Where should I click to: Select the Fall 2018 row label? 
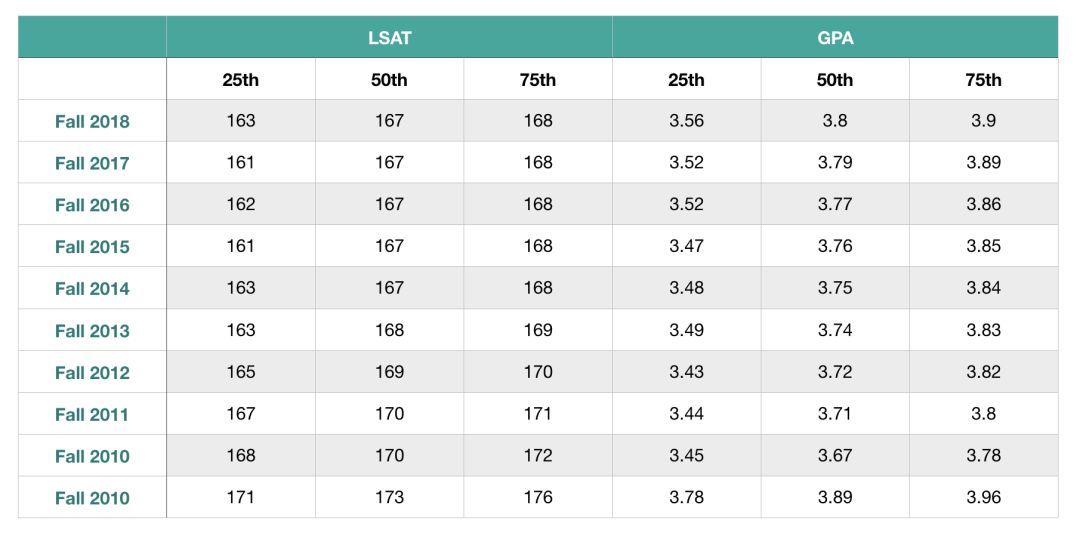[x=92, y=122]
